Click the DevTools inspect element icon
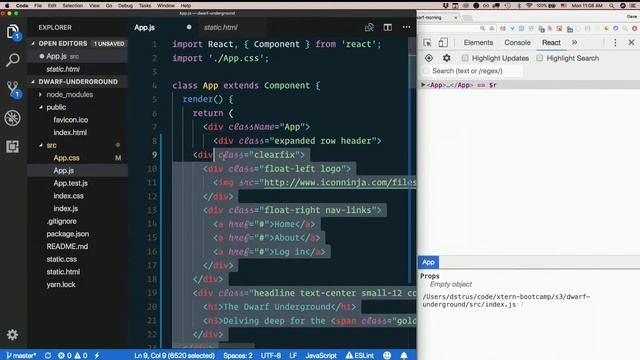The height and width of the screenshot is (360, 640). [x=427, y=43]
